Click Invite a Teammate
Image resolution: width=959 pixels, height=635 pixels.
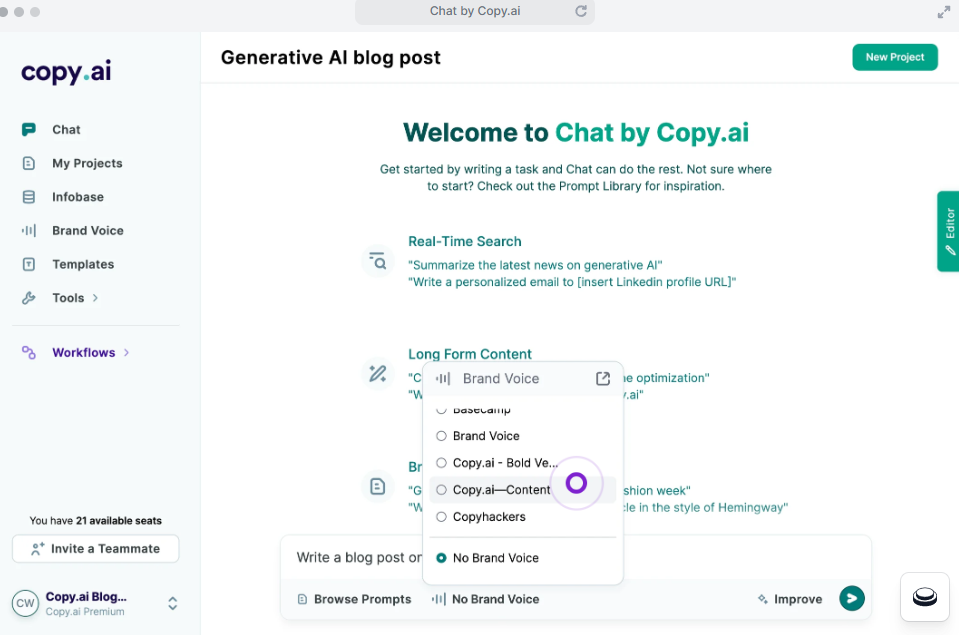click(x=95, y=548)
